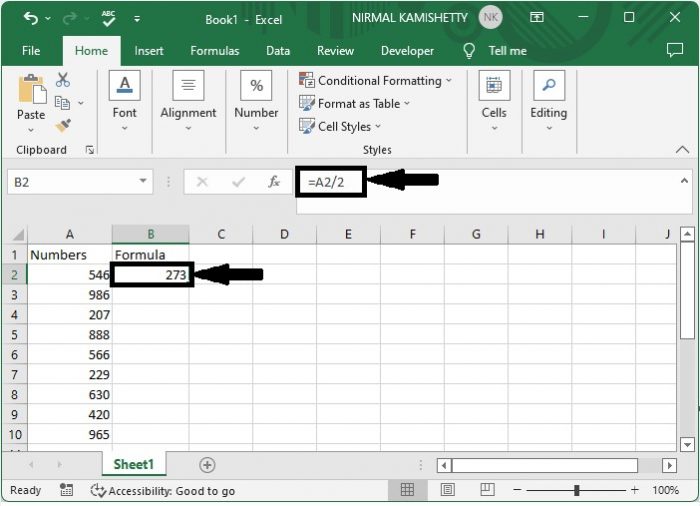Expand the formula bar chevron
Viewport: 700px width, 506px height.
point(684,181)
